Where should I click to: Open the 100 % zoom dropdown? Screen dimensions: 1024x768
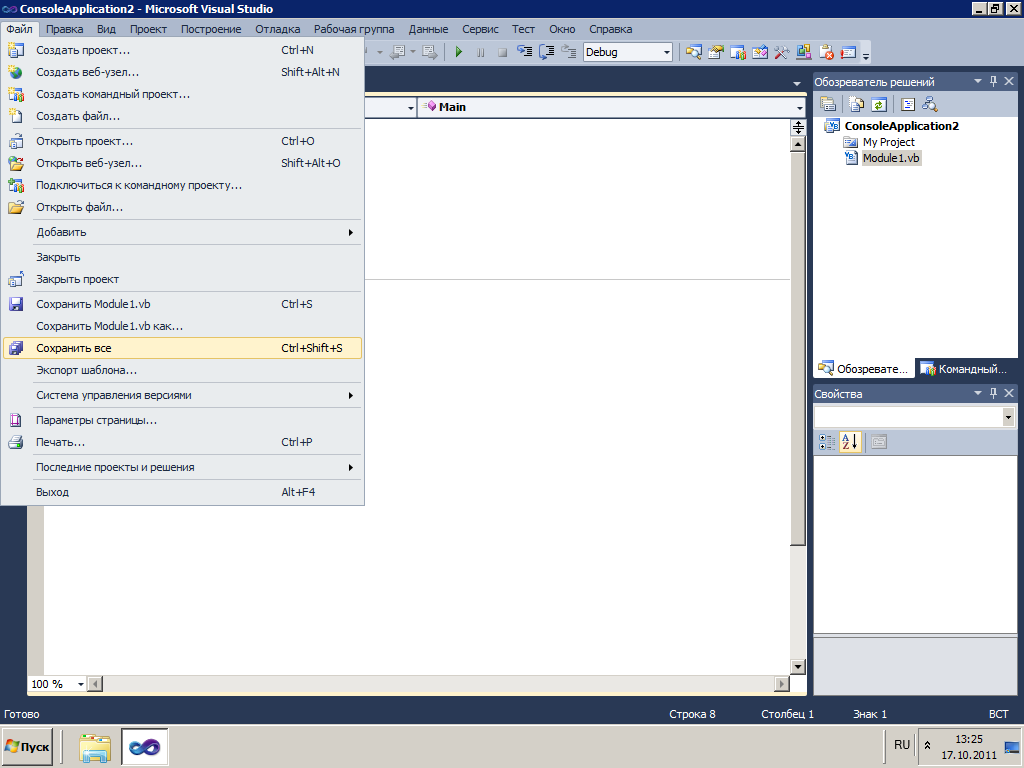coord(81,684)
